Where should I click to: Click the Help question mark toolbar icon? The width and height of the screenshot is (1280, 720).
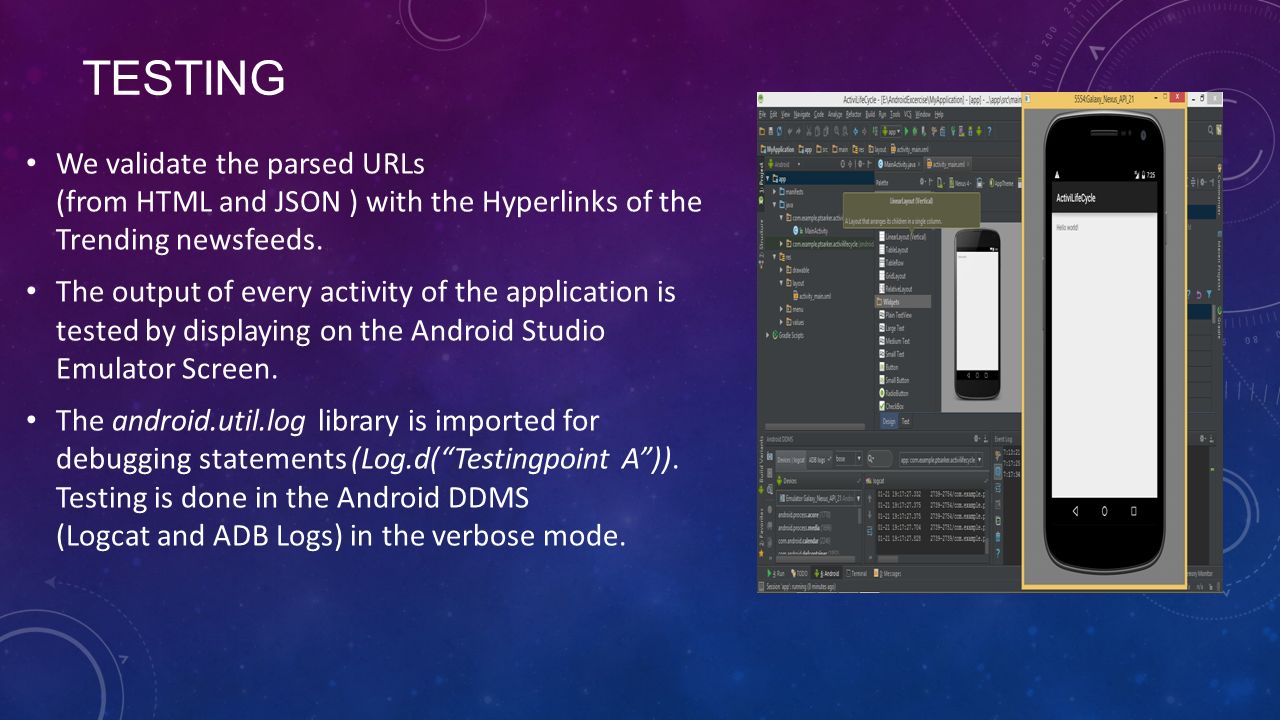click(x=989, y=131)
